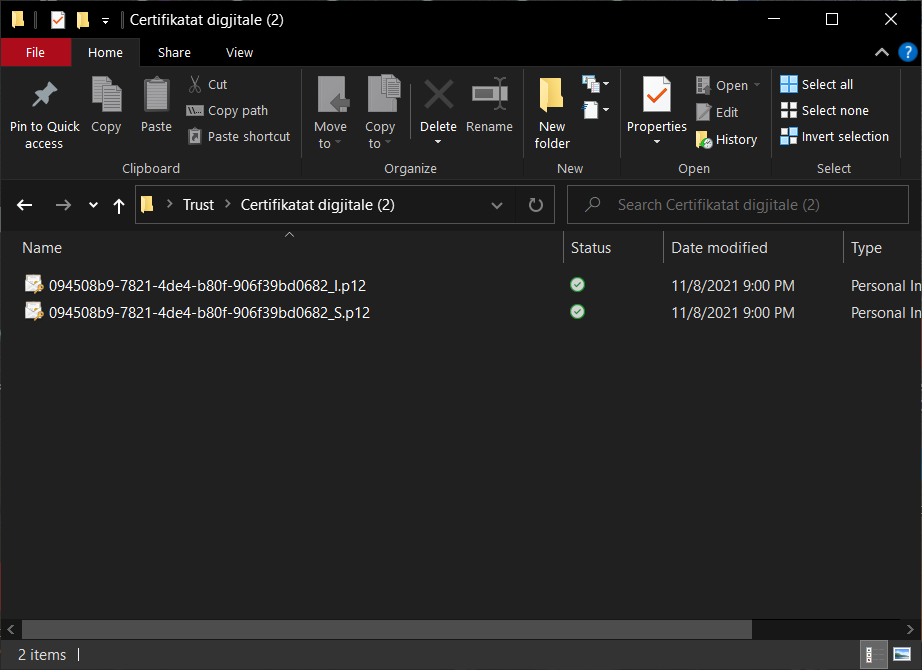Click sync status check for _S.p12
This screenshot has width=922, height=670.
(x=577, y=312)
